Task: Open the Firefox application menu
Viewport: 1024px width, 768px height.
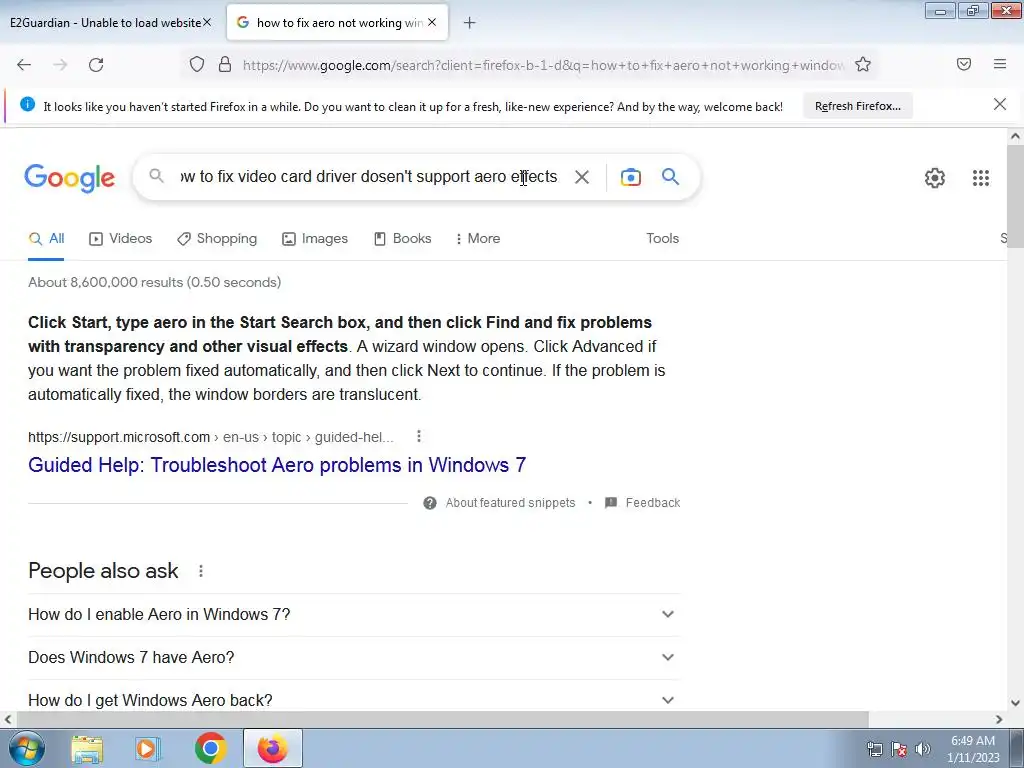Action: coord(1000,64)
